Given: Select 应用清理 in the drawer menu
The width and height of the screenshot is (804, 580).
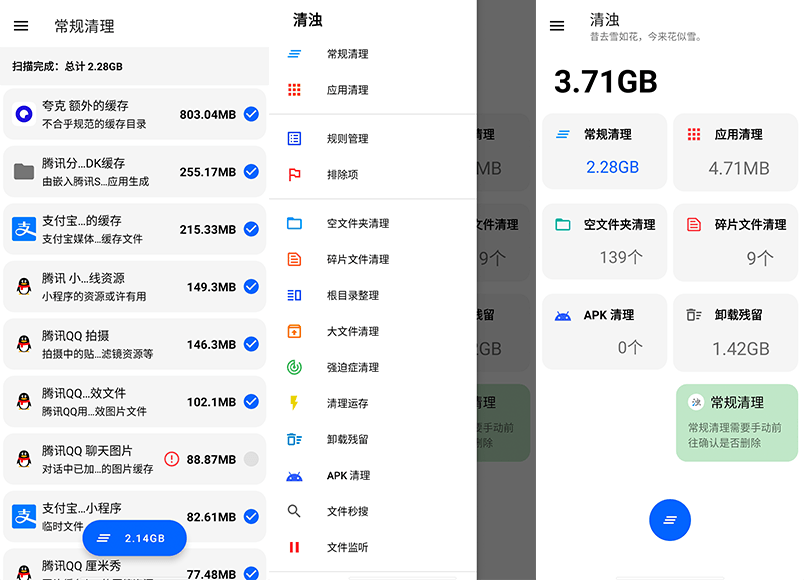Looking at the screenshot, I should click(373, 90).
